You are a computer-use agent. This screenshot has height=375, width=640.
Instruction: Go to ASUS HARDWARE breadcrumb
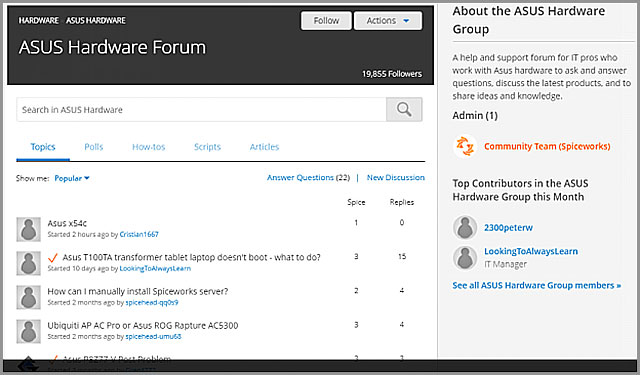[x=96, y=20]
